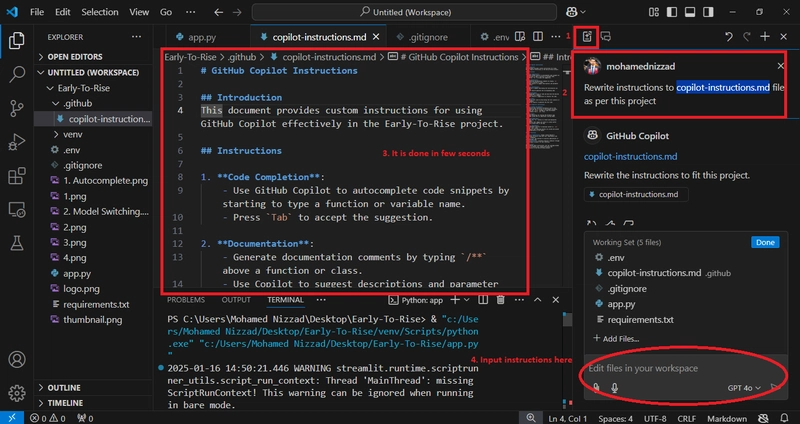Customize layout from title bar
The image size is (800, 424).
coord(654,12)
